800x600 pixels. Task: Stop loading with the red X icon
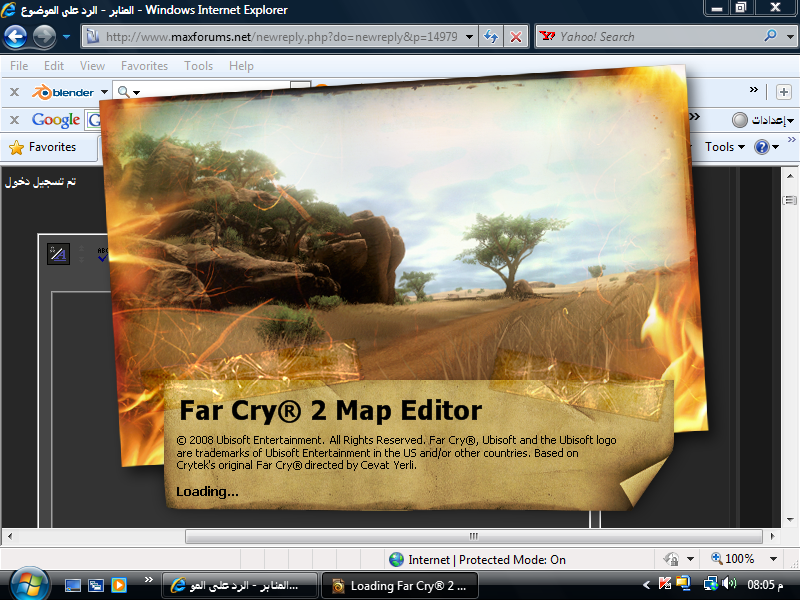click(516, 37)
